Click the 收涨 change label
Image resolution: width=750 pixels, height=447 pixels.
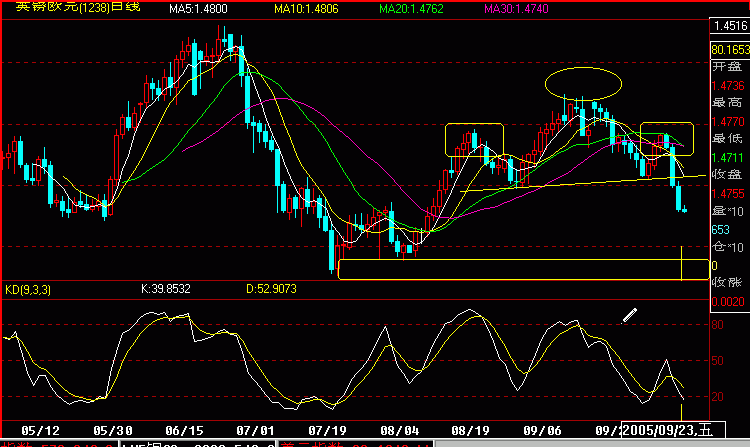coord(727,283)
